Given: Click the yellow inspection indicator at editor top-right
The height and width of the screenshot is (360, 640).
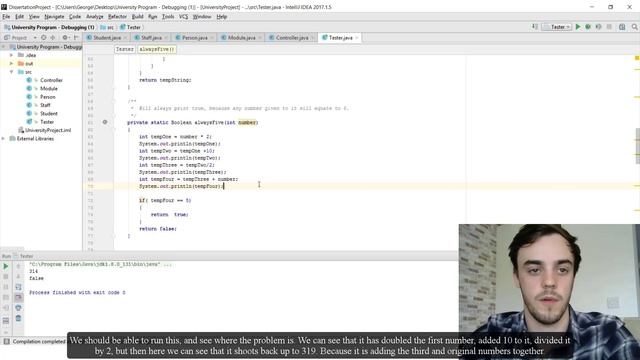Looking at the screenshot, I should click(637, 58).
